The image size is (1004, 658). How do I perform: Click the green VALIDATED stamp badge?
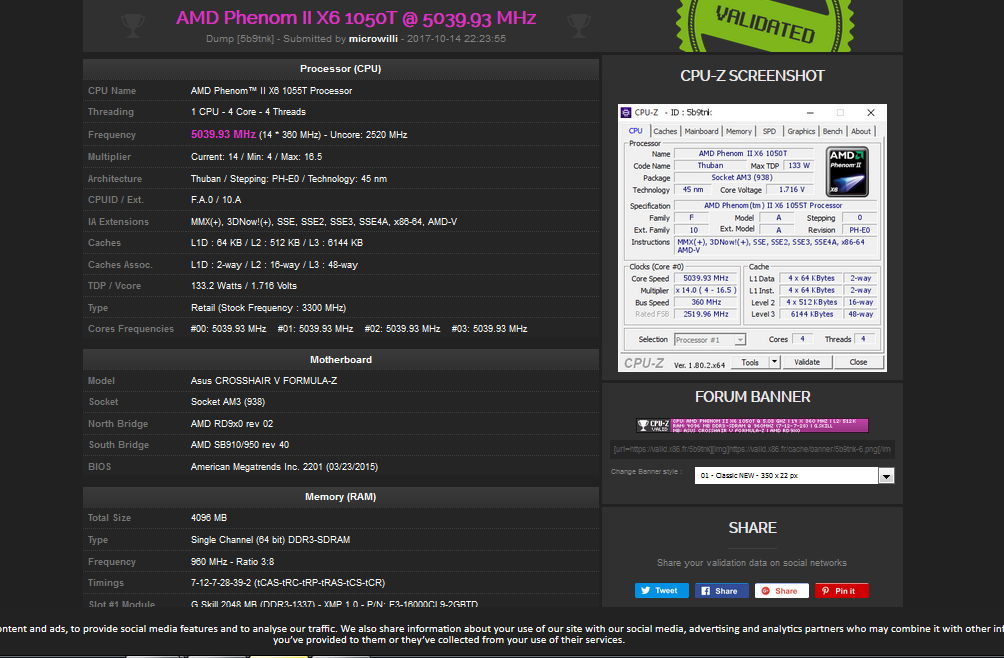click(x=765, y=26)
